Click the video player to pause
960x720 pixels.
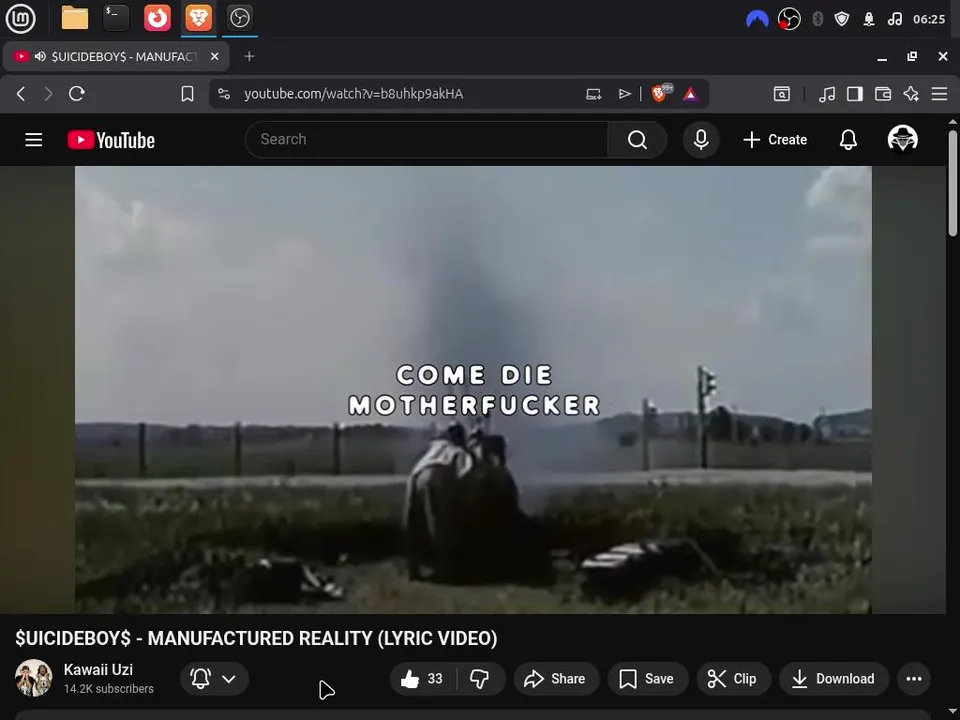(473, 389)
